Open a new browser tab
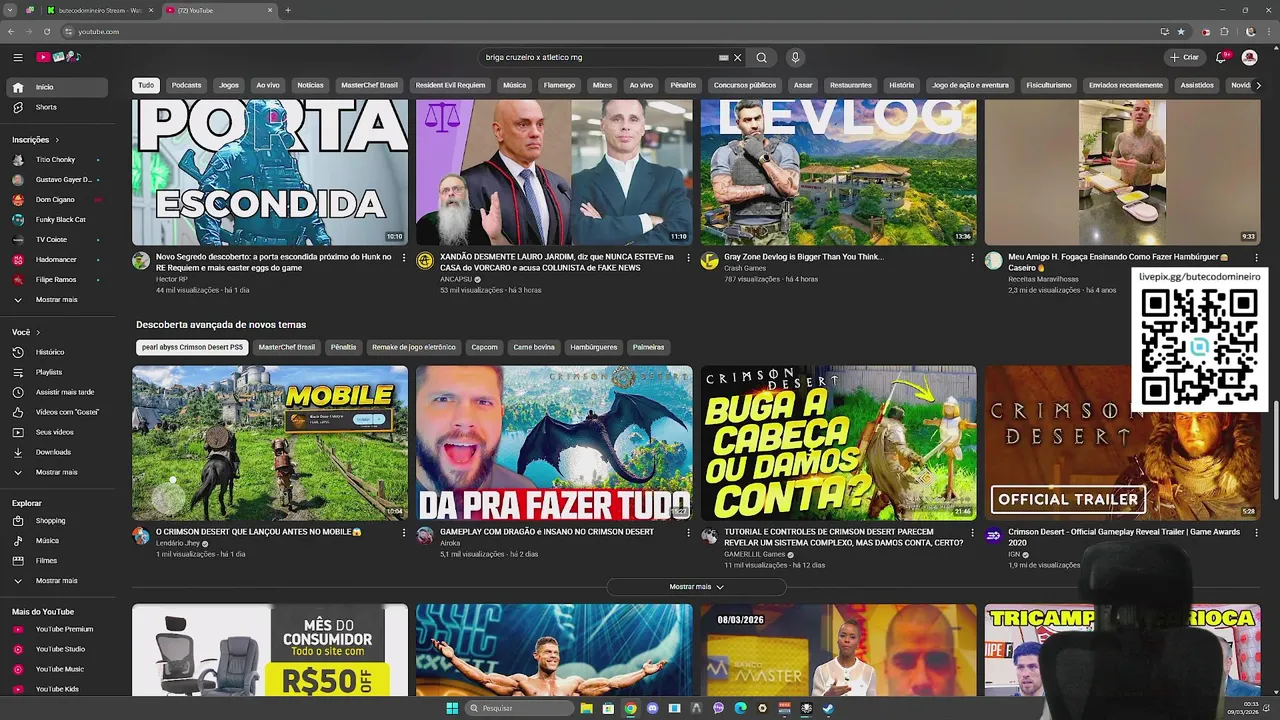The height and width of the screenshot is (720, 1280). click(288, 10)
